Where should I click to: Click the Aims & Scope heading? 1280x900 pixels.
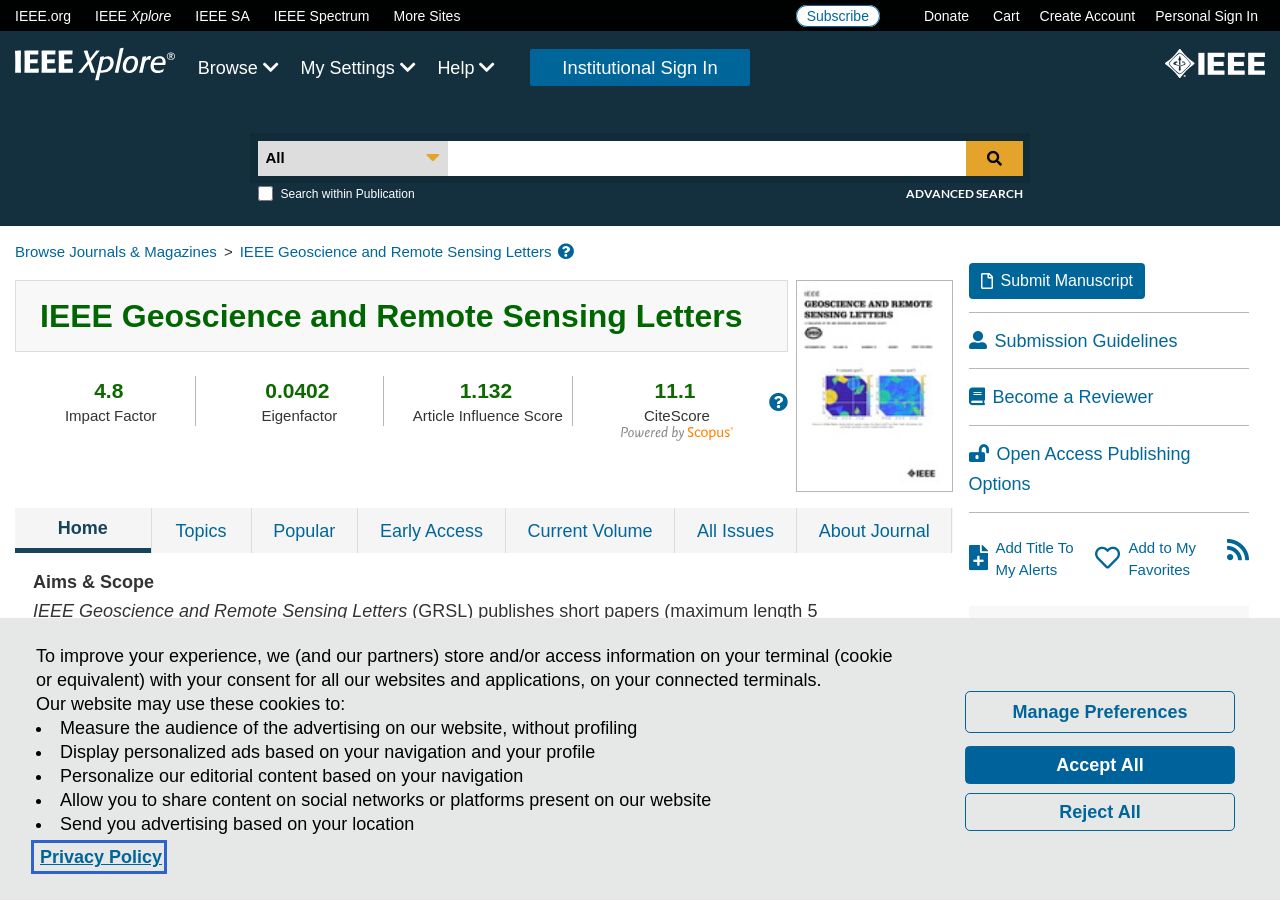point(93,582)
